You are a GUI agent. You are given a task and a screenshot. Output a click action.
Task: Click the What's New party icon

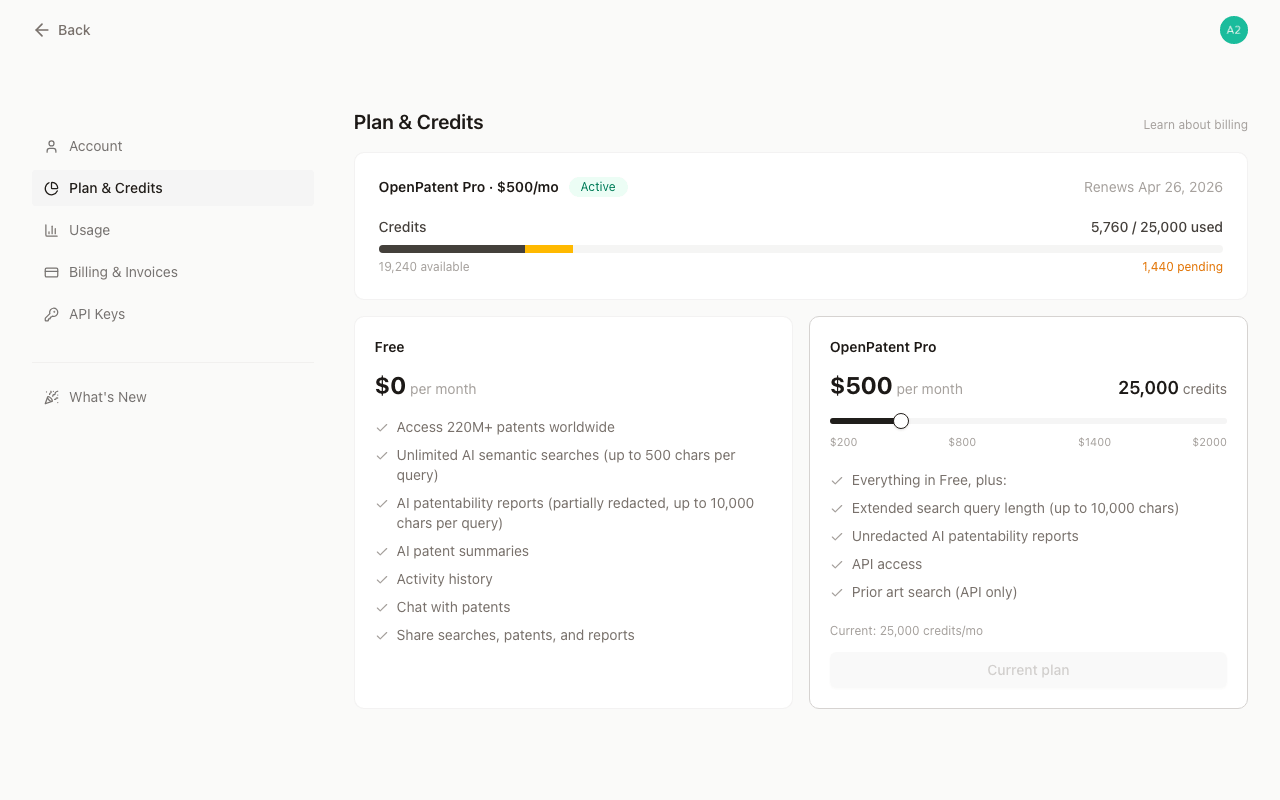51,397
